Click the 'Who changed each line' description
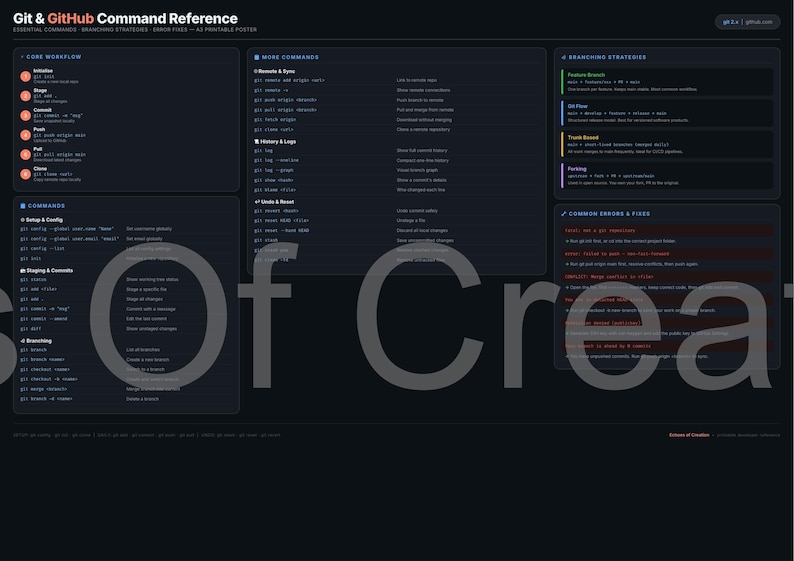The width and height of the screenshot is (794, 561). pos(421,190)
